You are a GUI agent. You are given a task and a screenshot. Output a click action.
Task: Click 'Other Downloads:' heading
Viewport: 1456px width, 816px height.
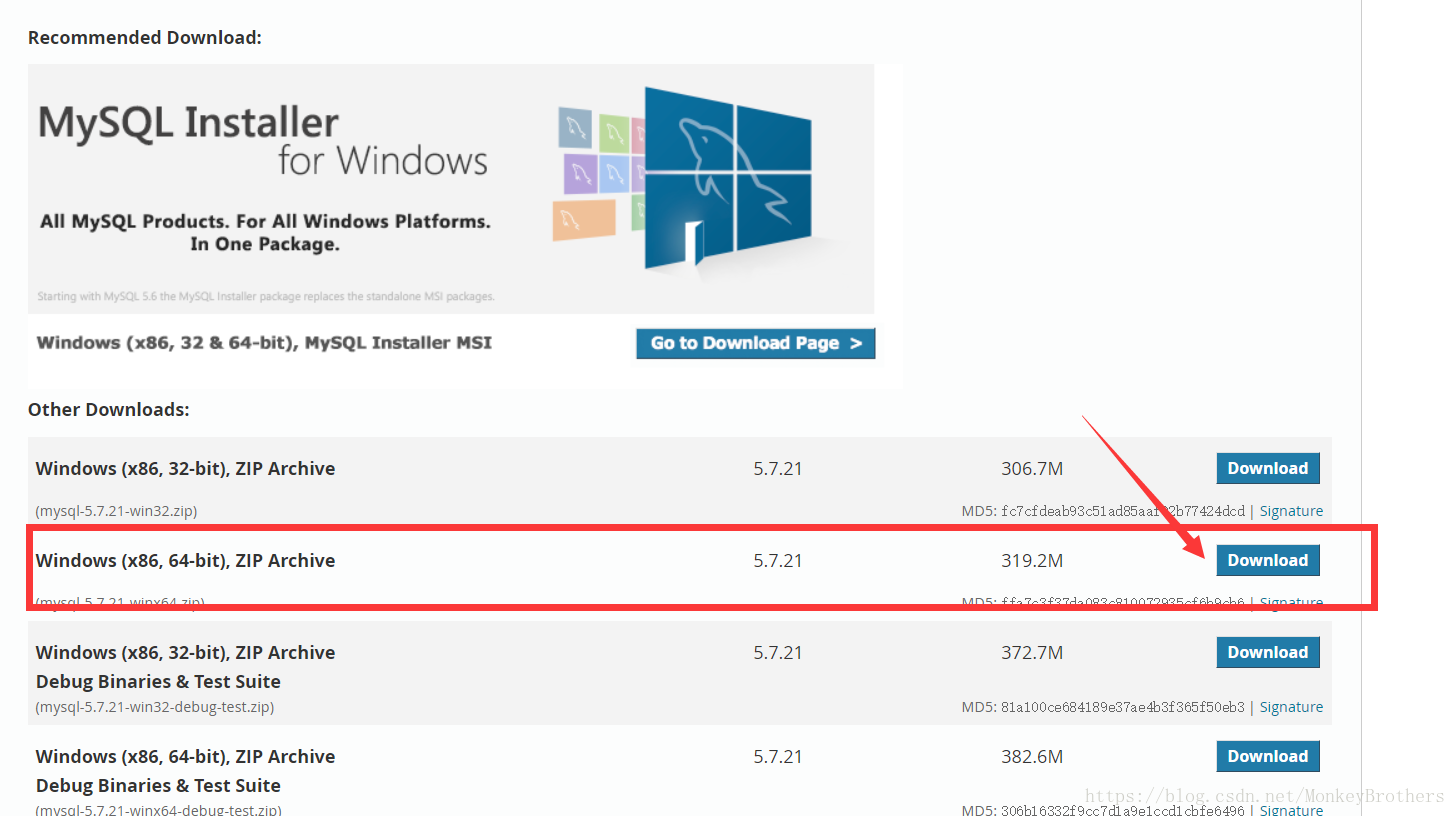(x=109, y=410)
